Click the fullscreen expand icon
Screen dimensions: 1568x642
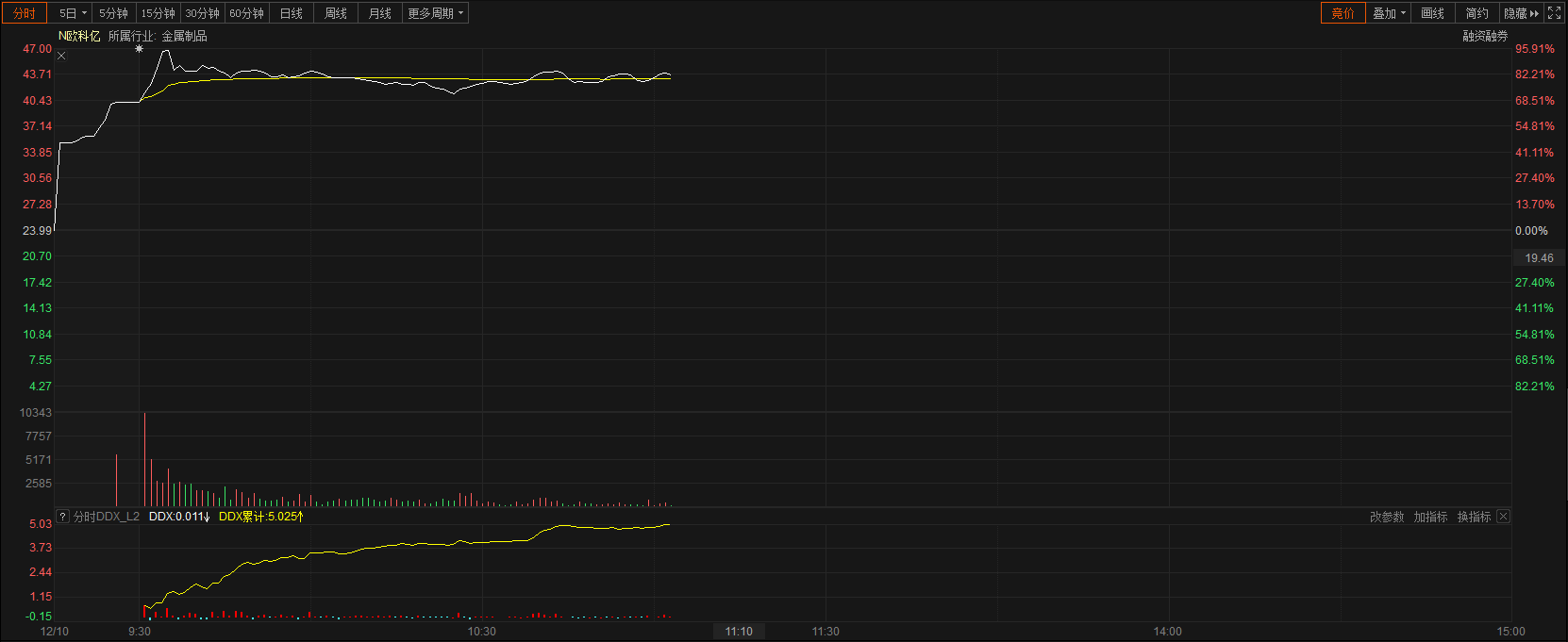pyautogui.click(x=1555, y=13)
